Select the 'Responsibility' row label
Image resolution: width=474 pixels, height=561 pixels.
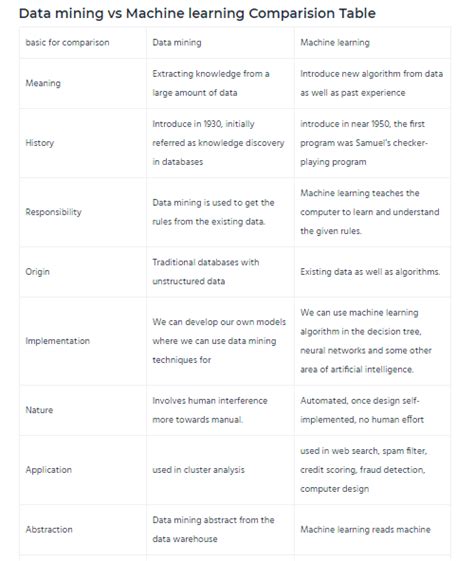coord(53,212)
